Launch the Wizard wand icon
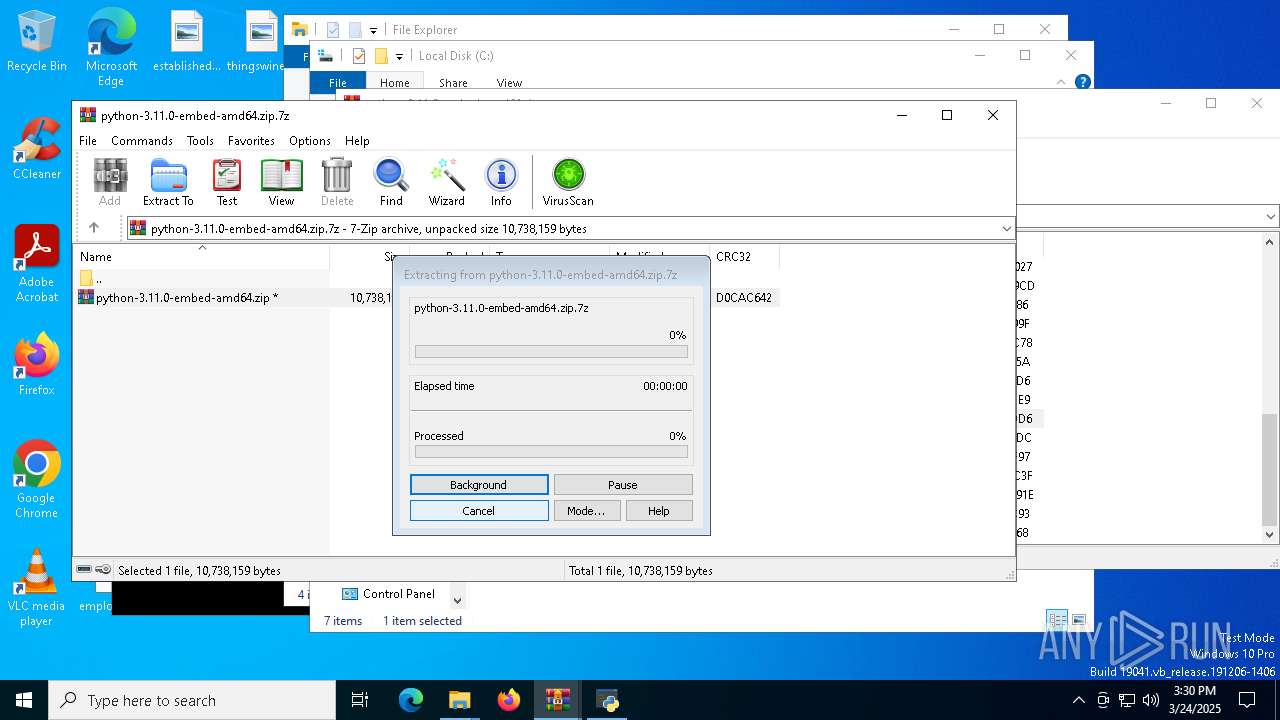 [x=447, y=183]
